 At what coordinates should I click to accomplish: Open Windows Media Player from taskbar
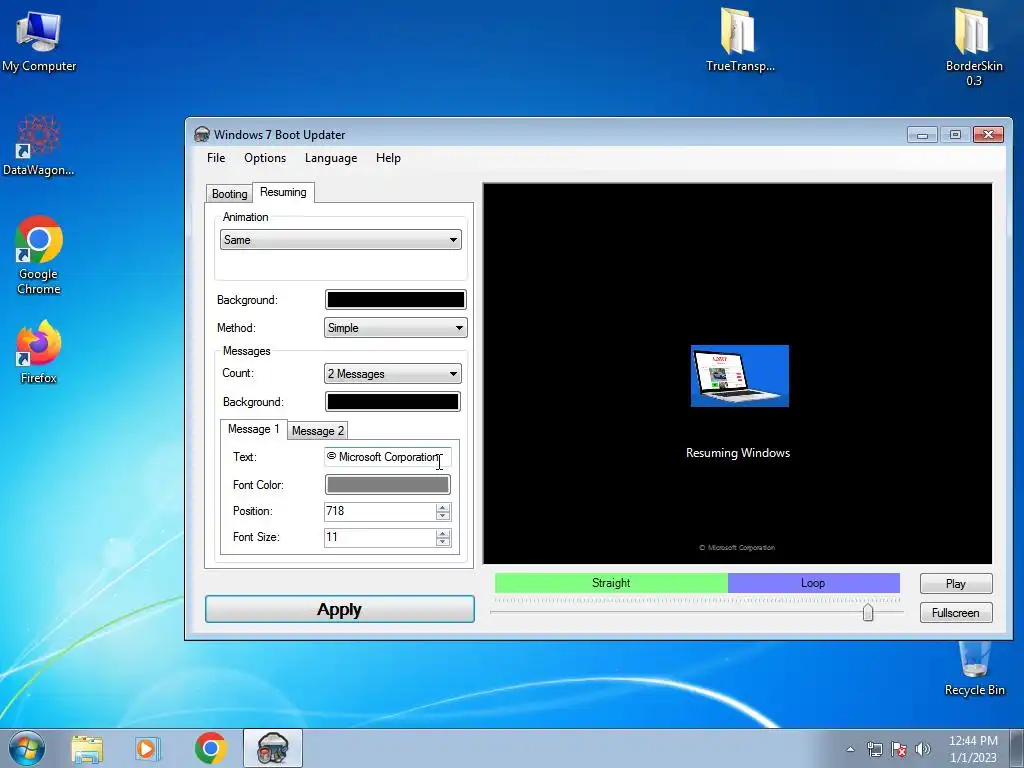point(148,749)
